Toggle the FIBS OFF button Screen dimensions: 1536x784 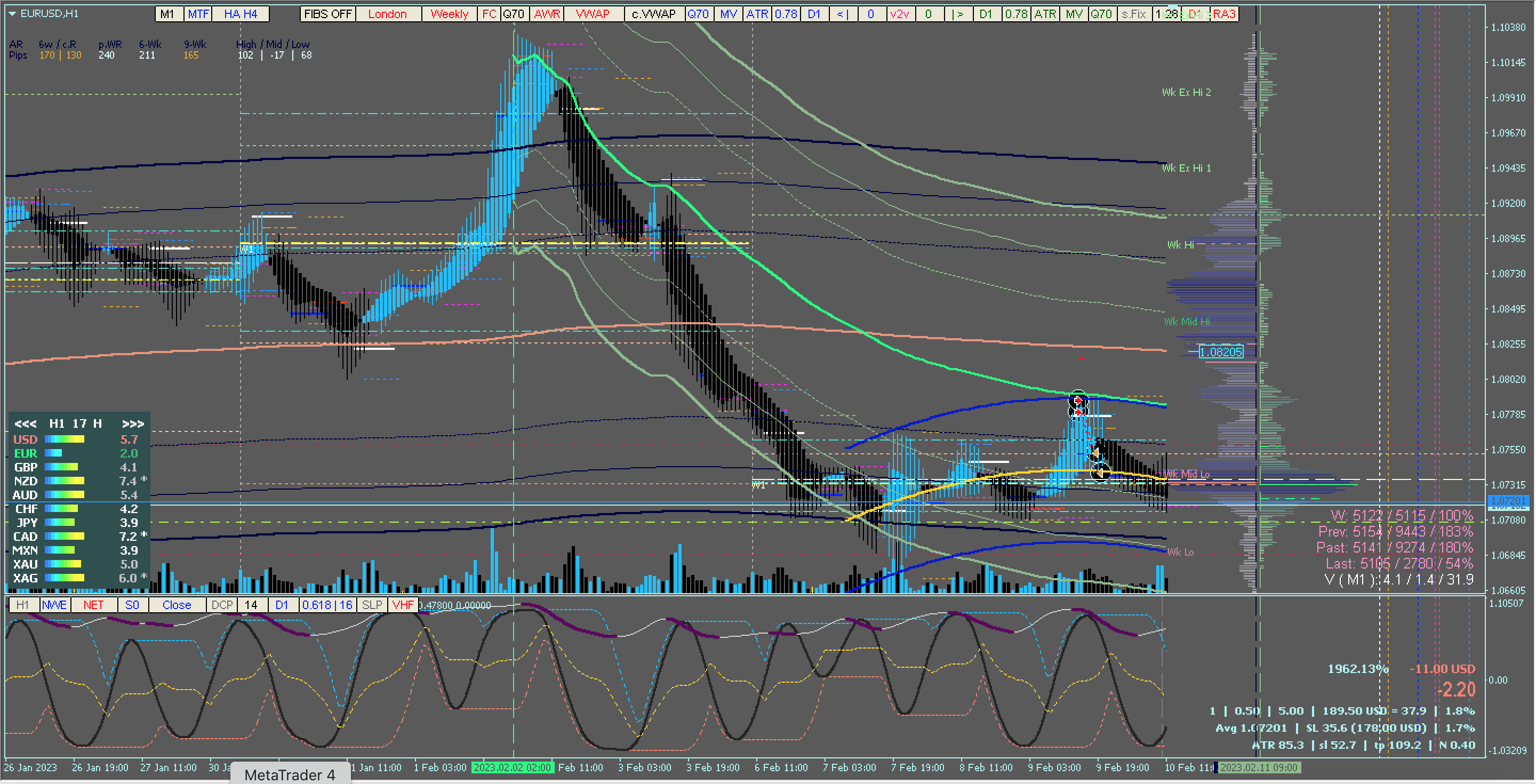click(327, 14)
